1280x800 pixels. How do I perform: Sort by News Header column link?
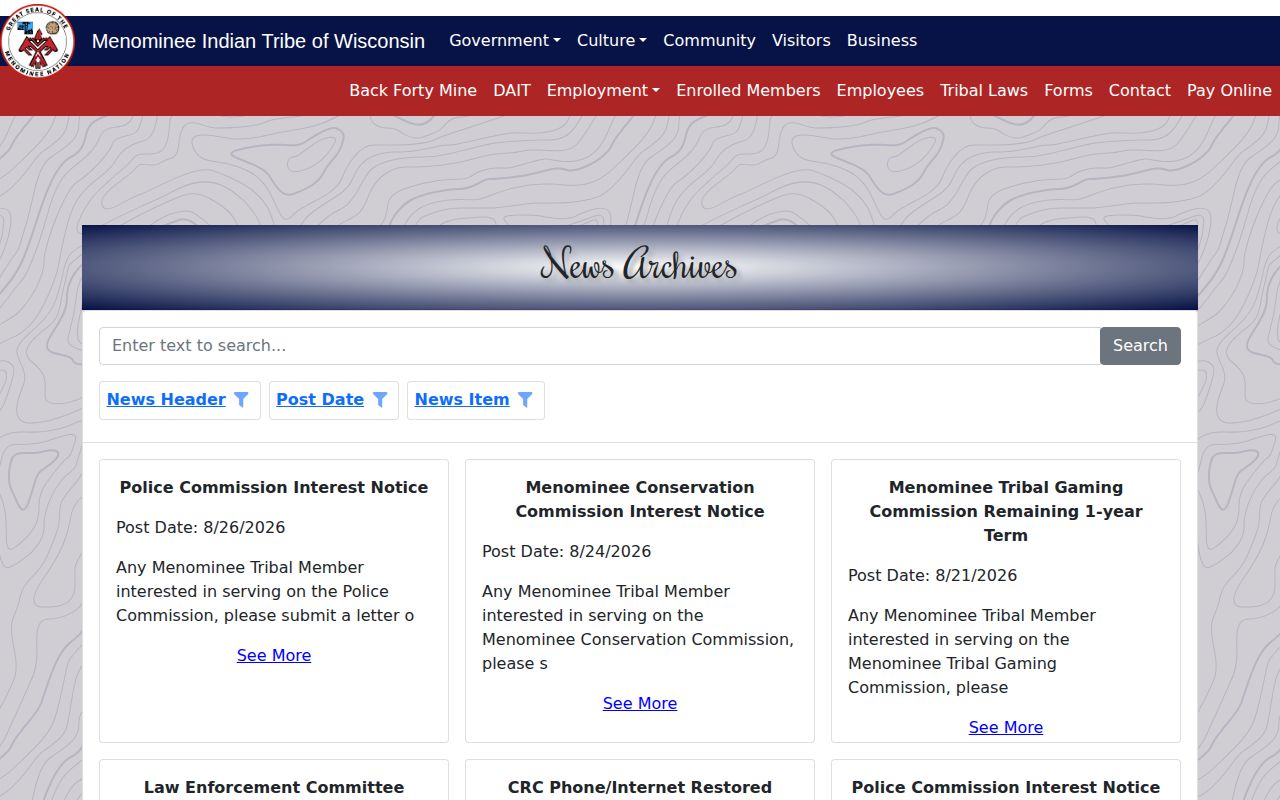coord(166,399)
